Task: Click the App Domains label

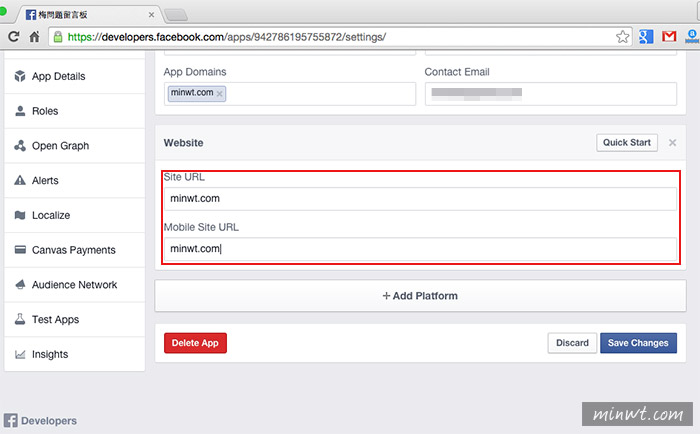Action: tap(195, 72)
